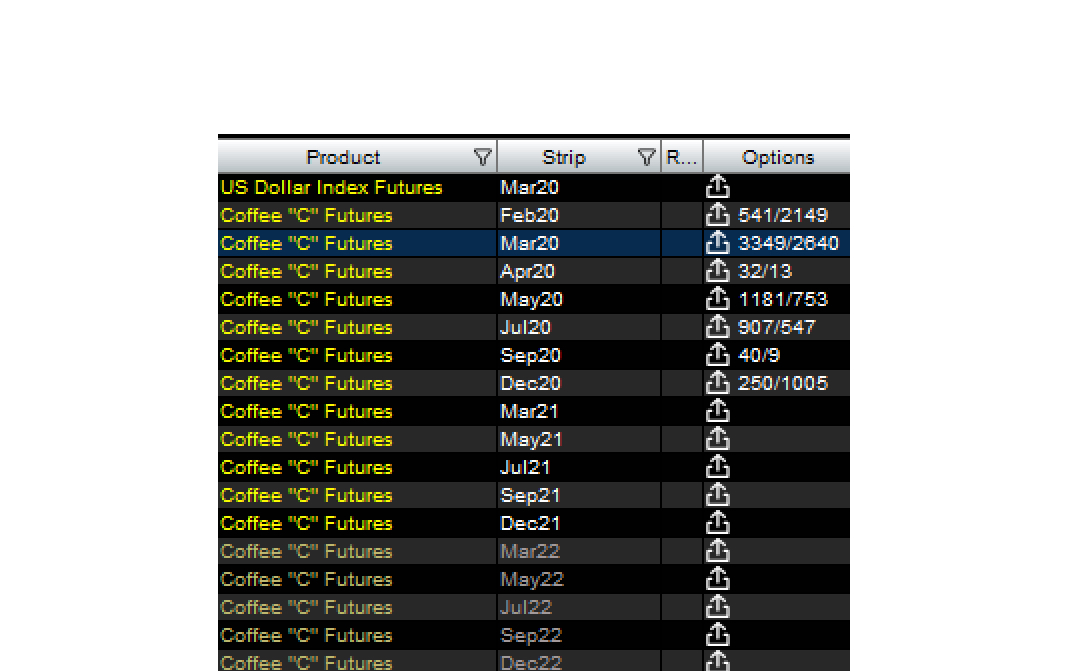Open the Product column filter funnel

tap(482, 158)
